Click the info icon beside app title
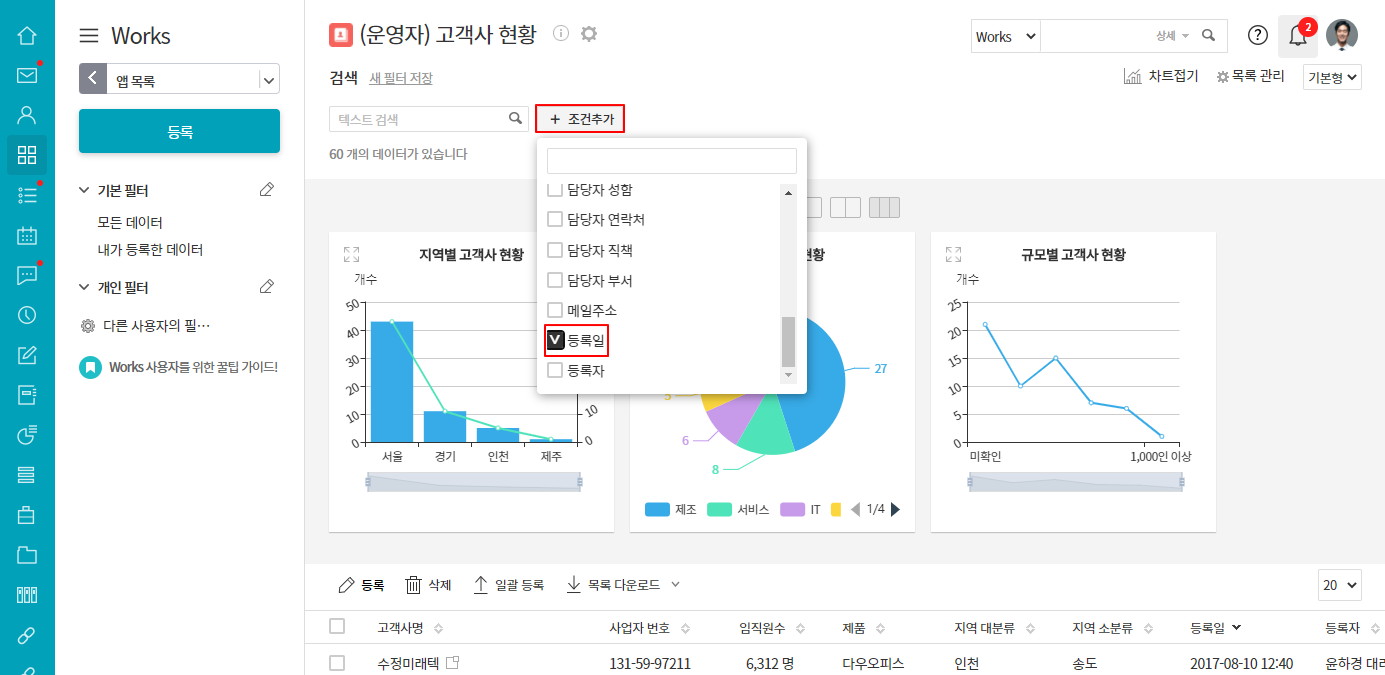The image size is (1385, 675). (561, 34)
